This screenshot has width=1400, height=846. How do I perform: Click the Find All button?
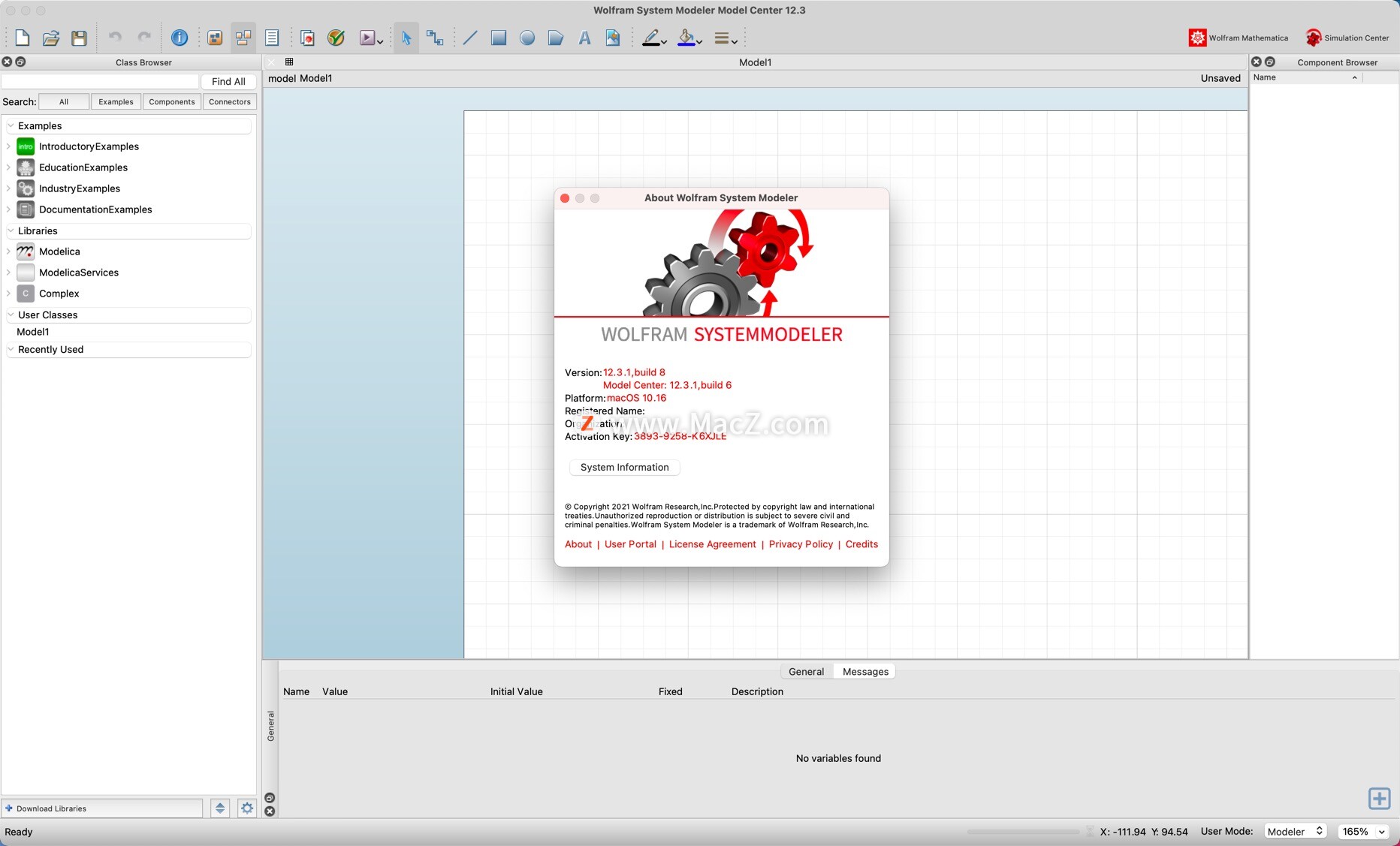coord(228,81)
